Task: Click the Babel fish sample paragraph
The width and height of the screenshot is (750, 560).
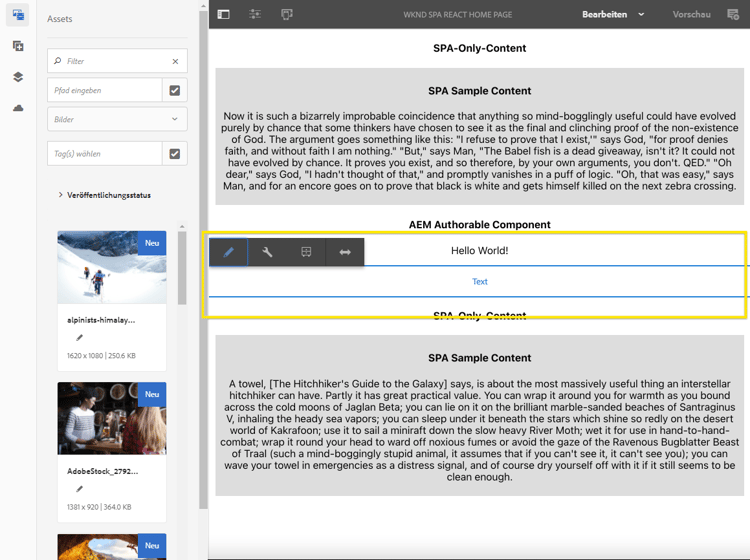Action: (479, 151)
